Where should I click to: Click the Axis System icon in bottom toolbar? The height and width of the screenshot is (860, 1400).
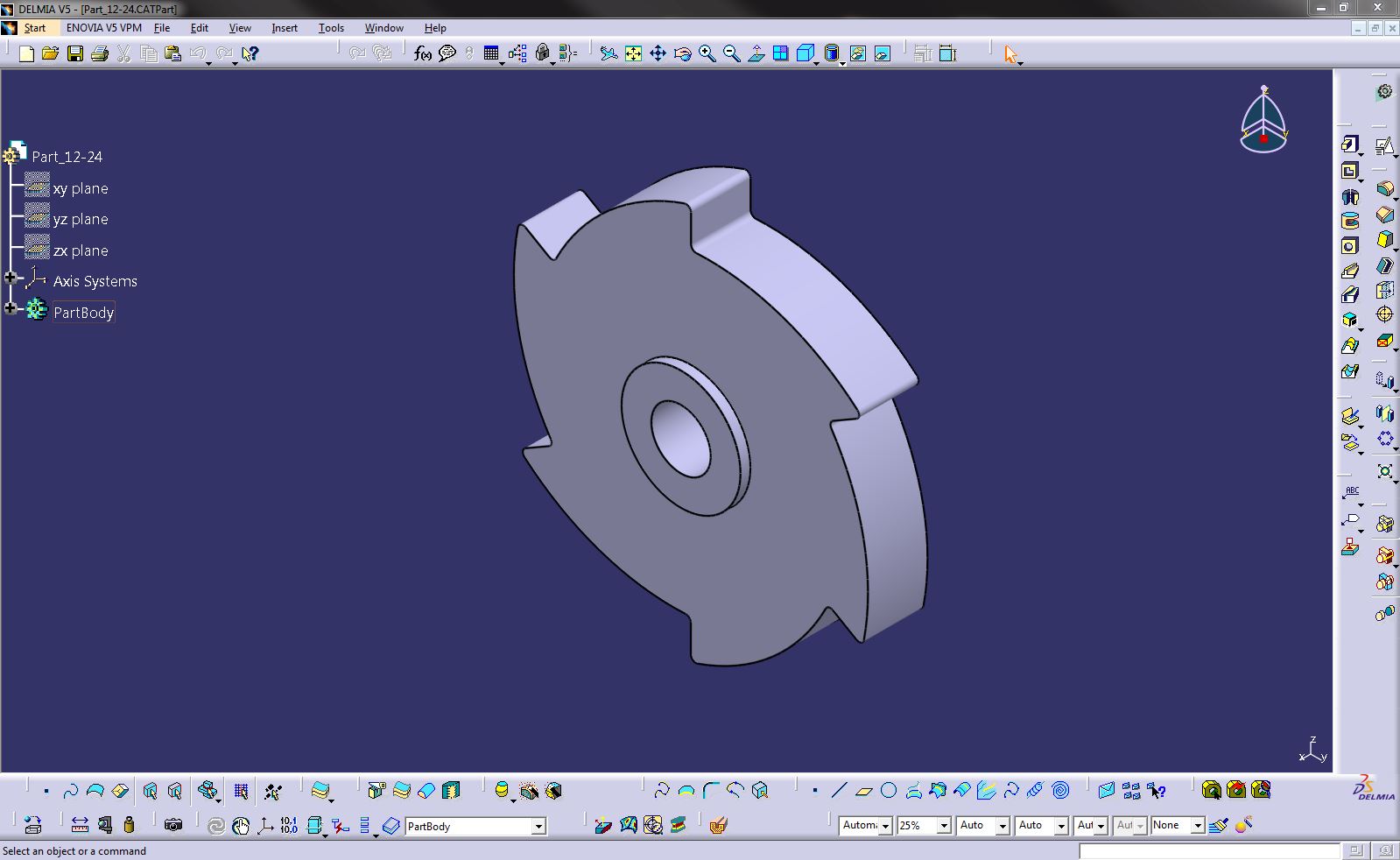264,825
